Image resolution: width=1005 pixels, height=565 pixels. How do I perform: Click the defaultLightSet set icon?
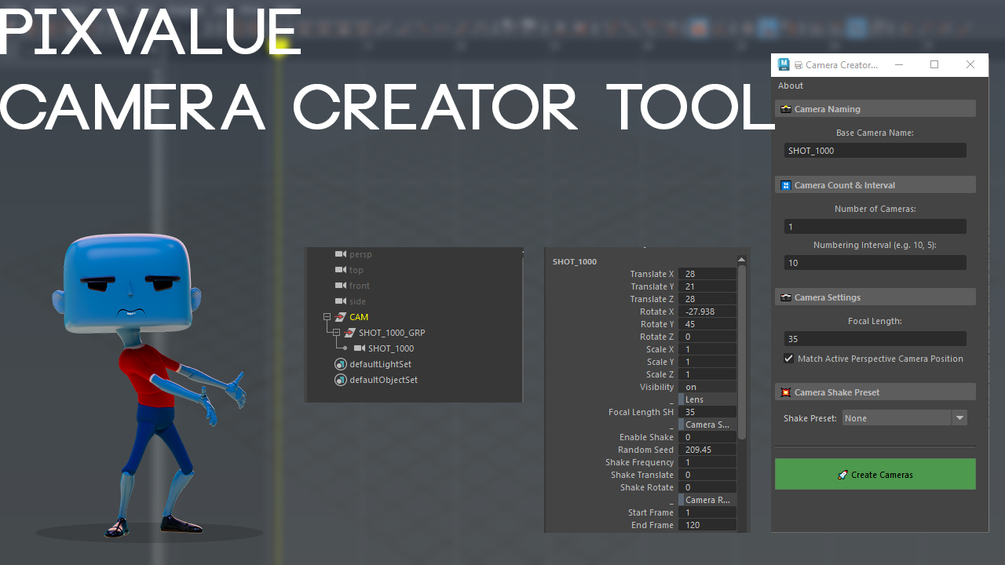340,364
